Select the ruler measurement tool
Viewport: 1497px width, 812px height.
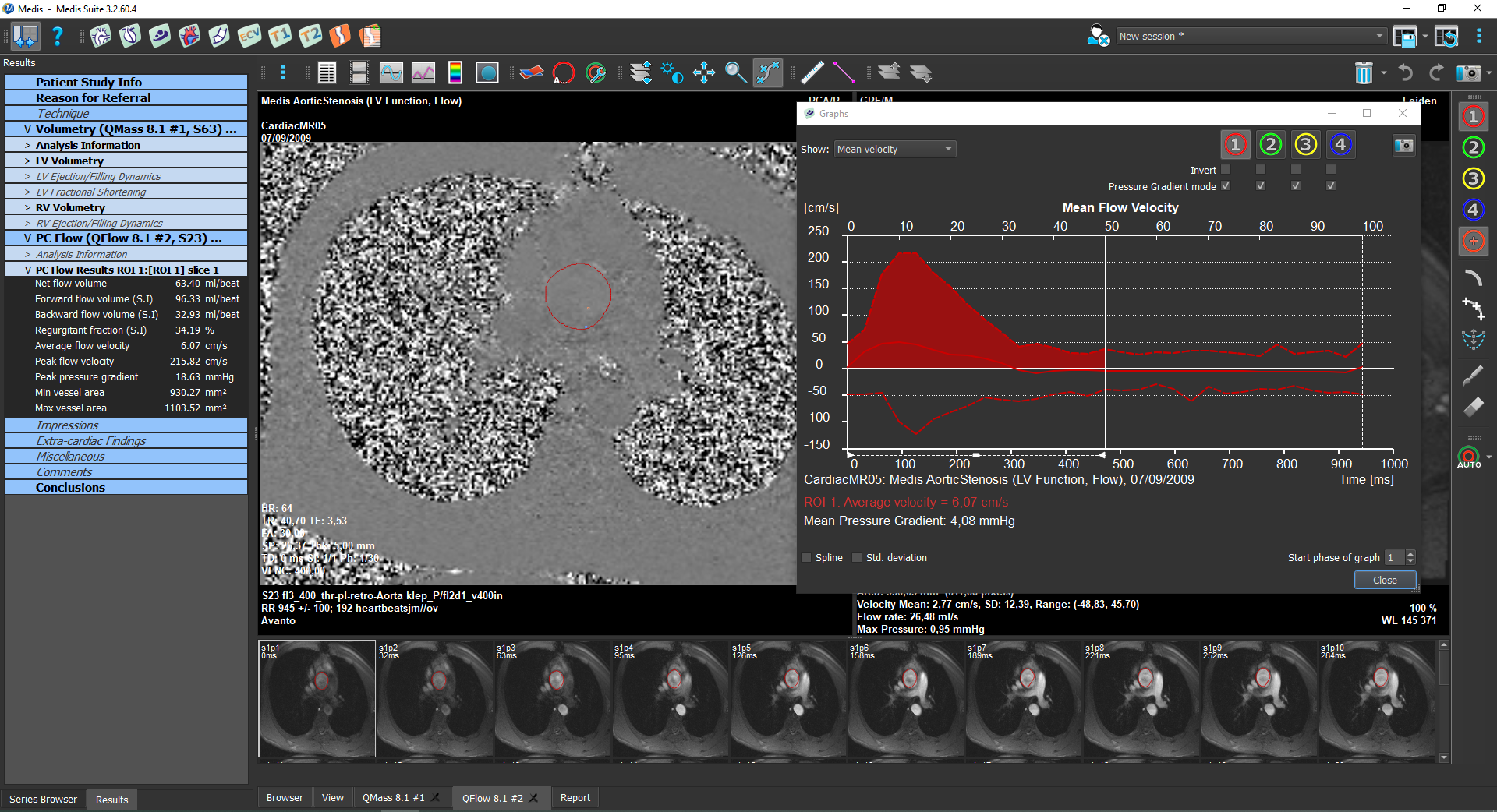(812, 73)
